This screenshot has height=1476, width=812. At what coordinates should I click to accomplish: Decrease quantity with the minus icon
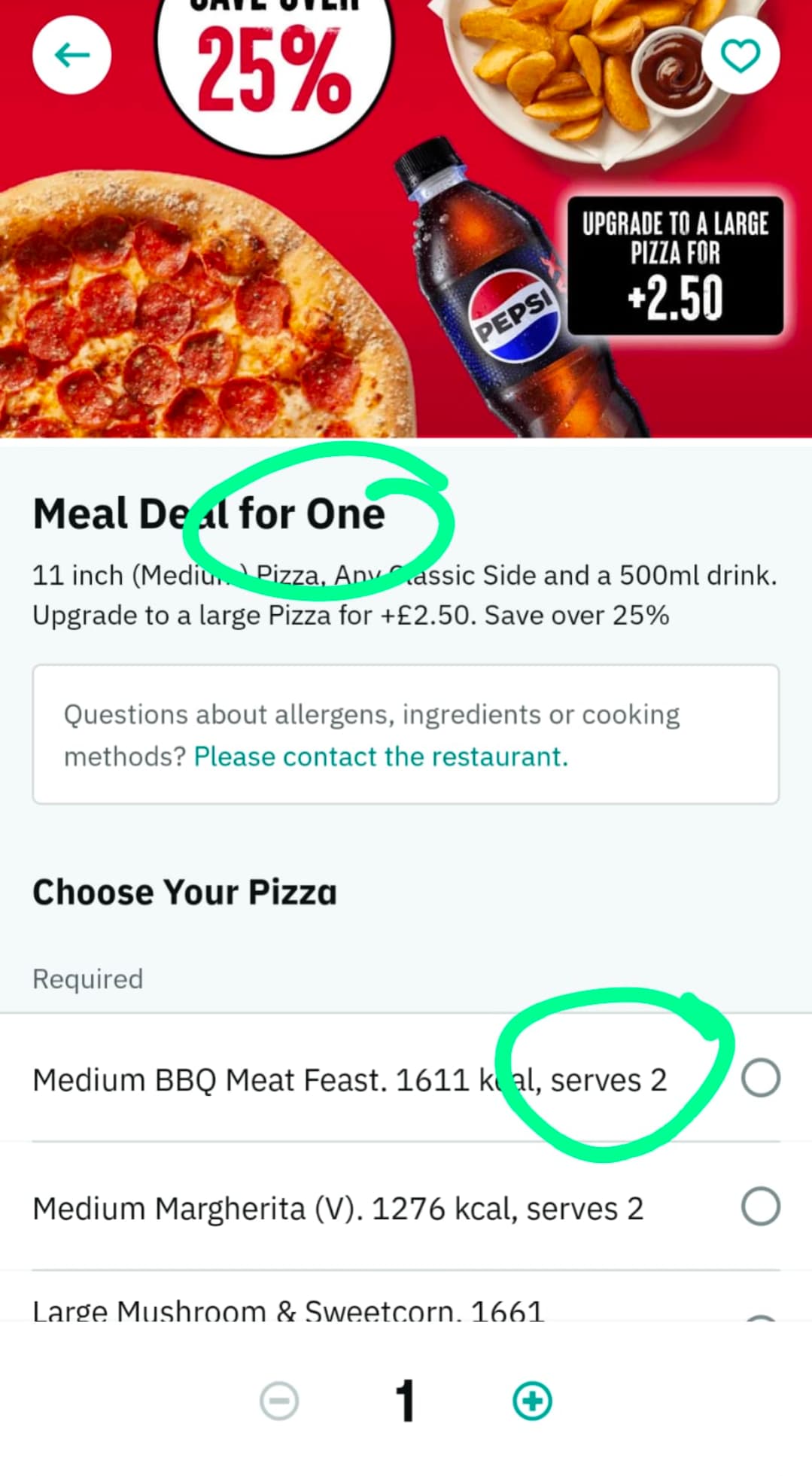tap(279, 1401)
